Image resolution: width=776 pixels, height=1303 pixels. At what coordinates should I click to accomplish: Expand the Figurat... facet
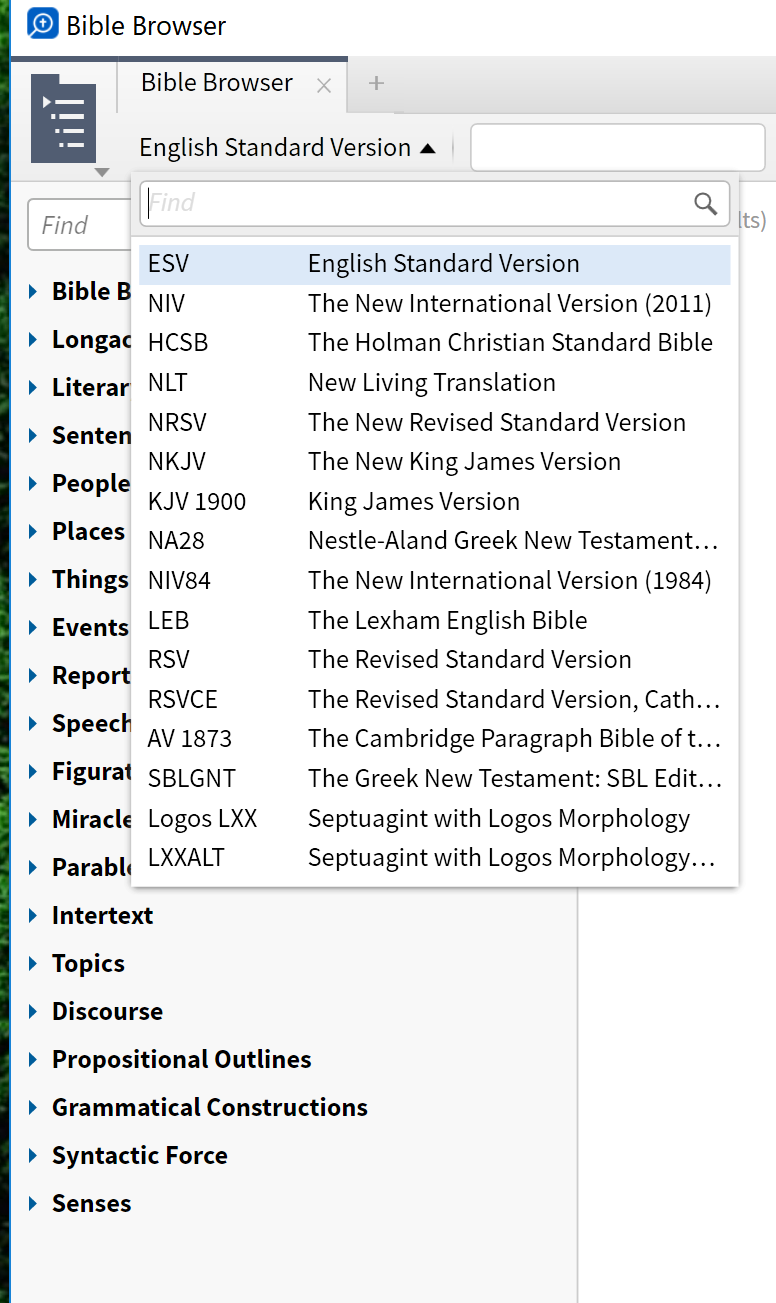tap(33, 771)
